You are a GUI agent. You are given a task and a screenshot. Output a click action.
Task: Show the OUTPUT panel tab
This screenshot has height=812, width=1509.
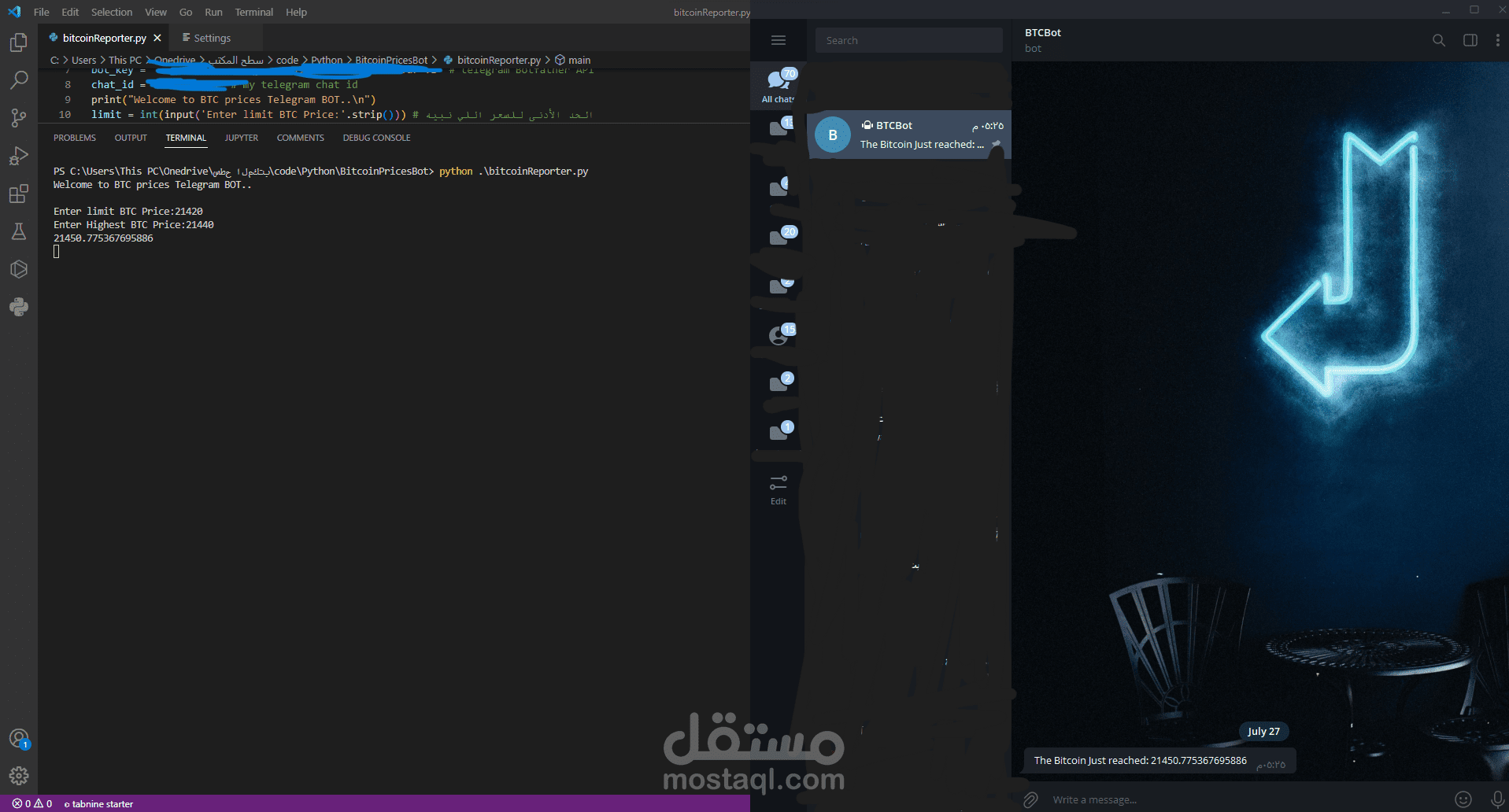(x=131, y=138)
